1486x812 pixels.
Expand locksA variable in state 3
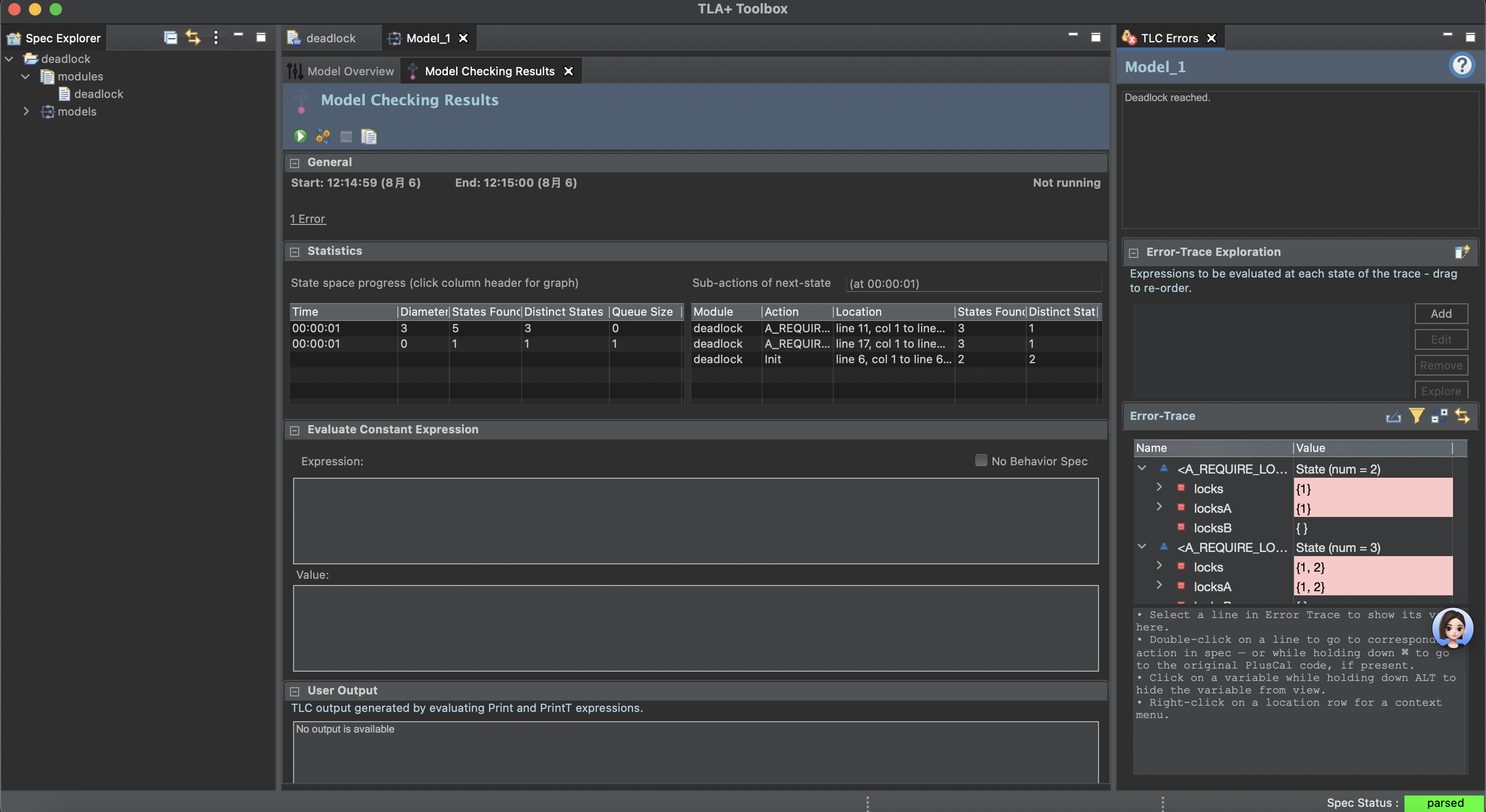(x=1159, y=586)
